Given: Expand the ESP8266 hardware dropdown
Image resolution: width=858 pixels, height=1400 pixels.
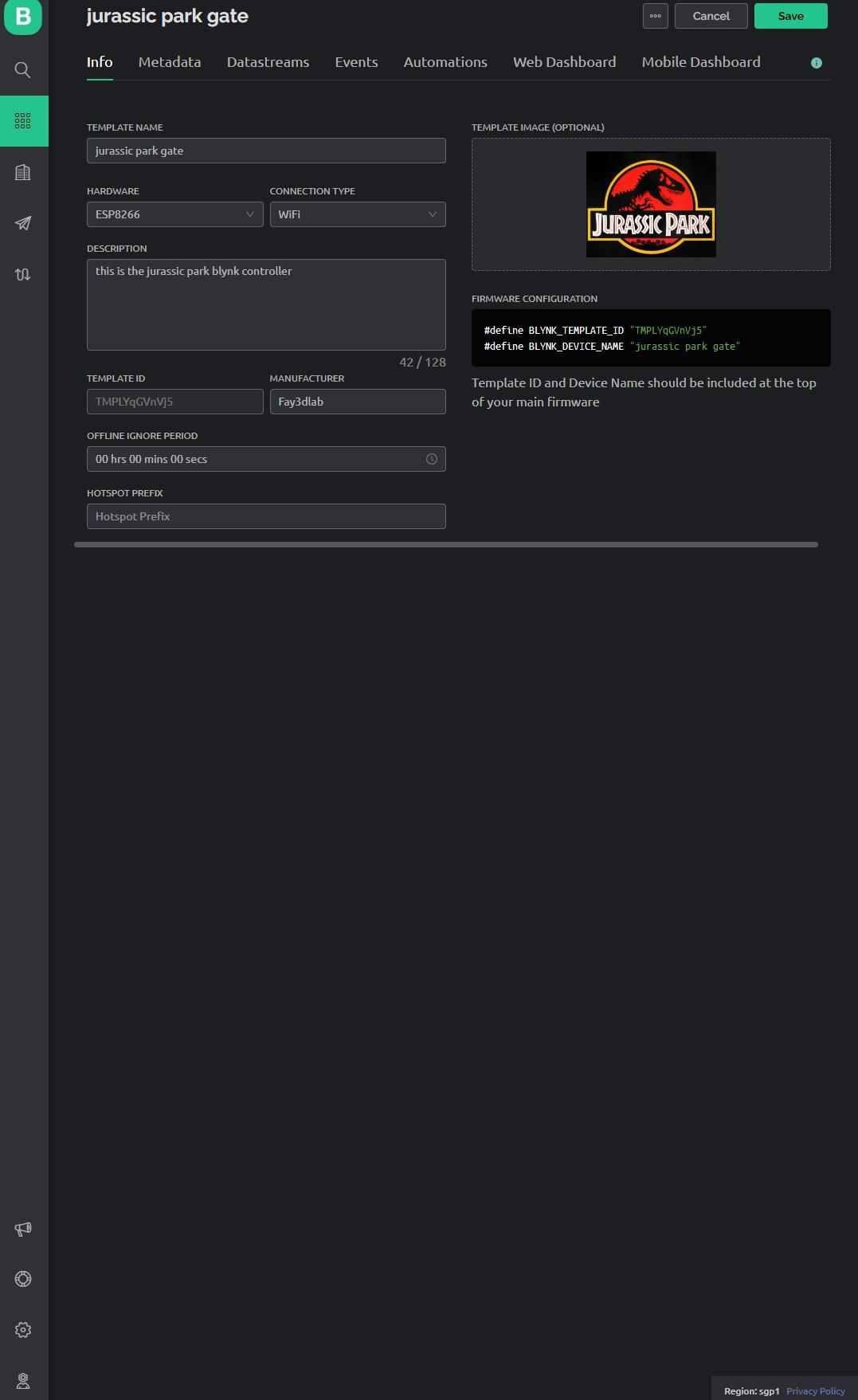Looking at the screenshot, I should 174,214.
